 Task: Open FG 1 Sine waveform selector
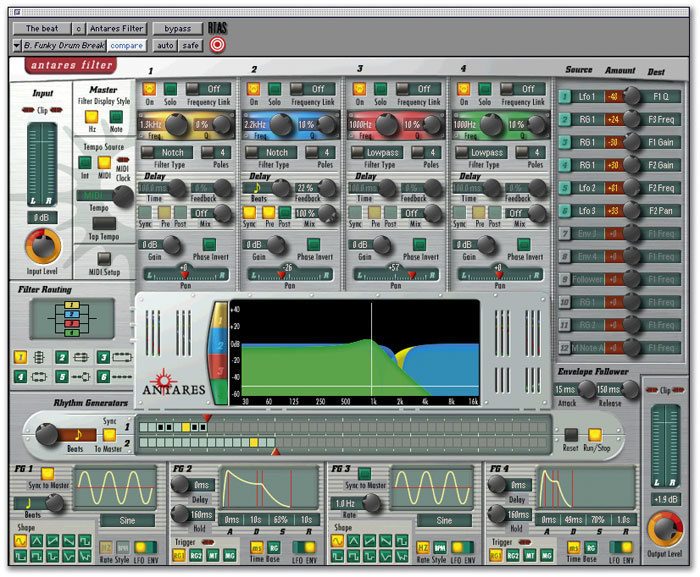(x=127, y=520)
